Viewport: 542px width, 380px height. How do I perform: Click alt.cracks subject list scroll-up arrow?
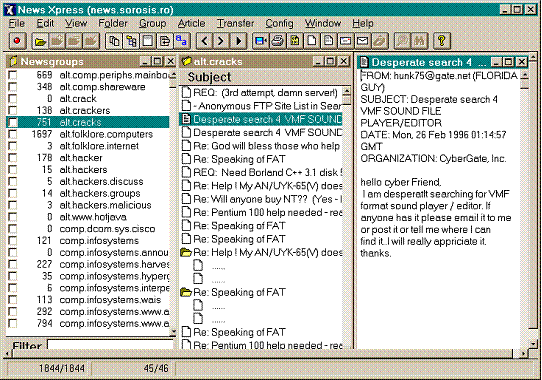click(x=346, y=91)
